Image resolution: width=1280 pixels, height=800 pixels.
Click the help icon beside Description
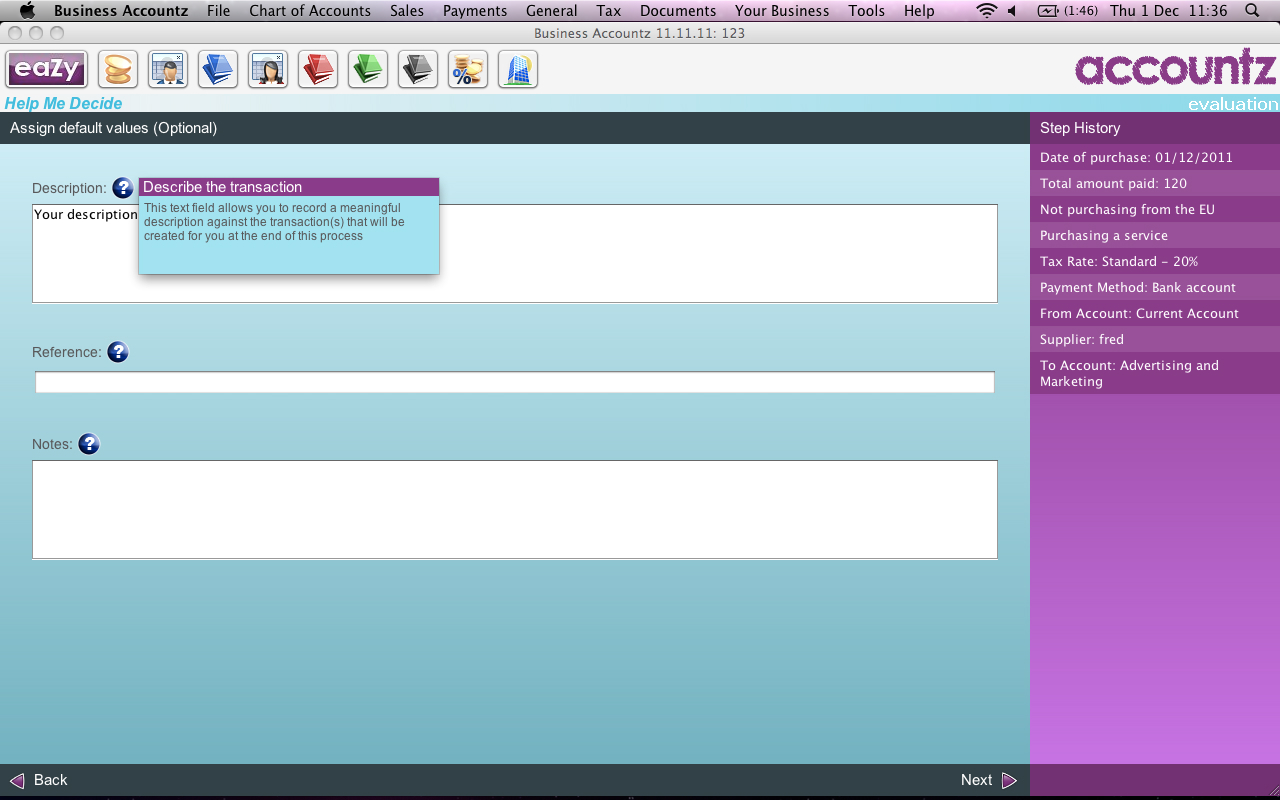click(x=123, y=188)
